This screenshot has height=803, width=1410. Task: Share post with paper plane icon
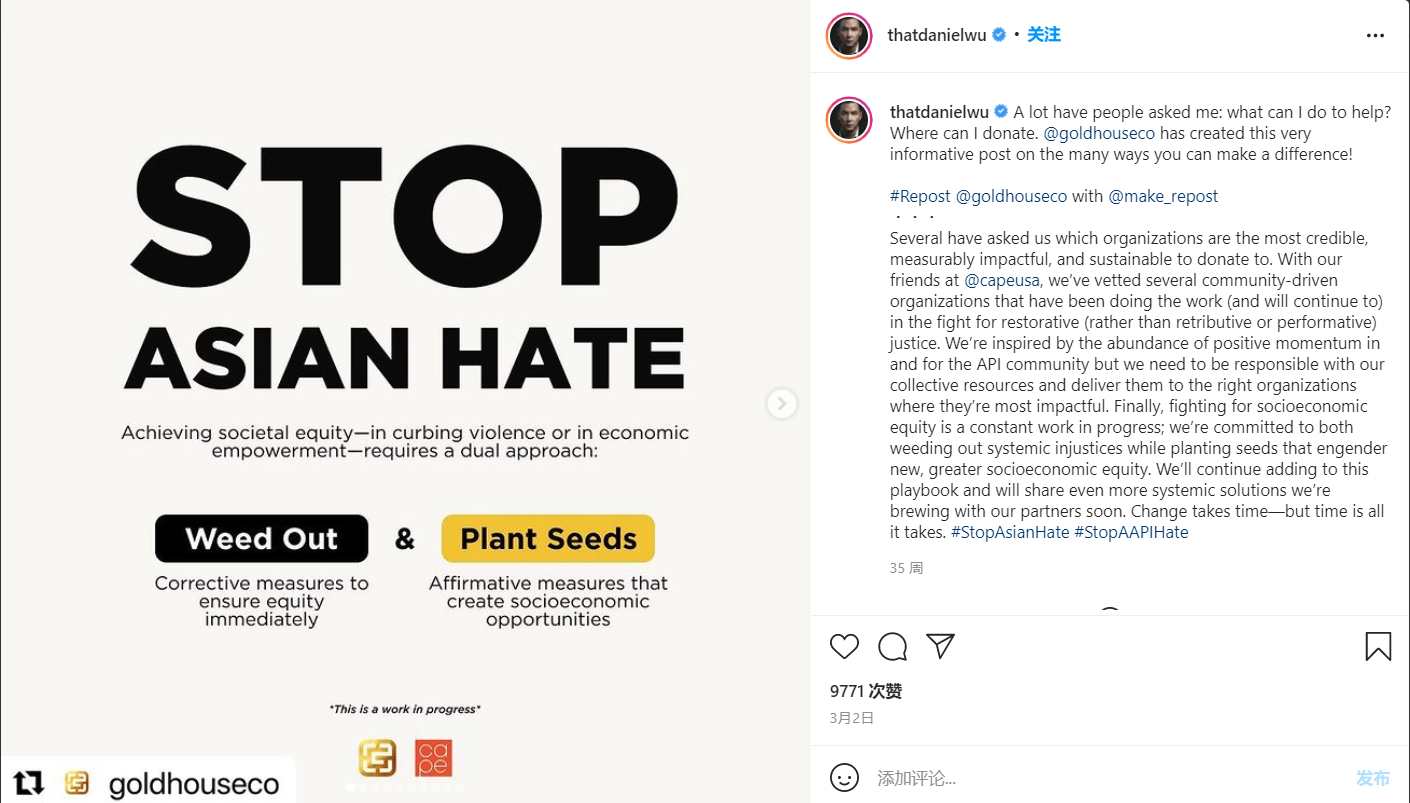pyautogui.click(x=940, y=646)
